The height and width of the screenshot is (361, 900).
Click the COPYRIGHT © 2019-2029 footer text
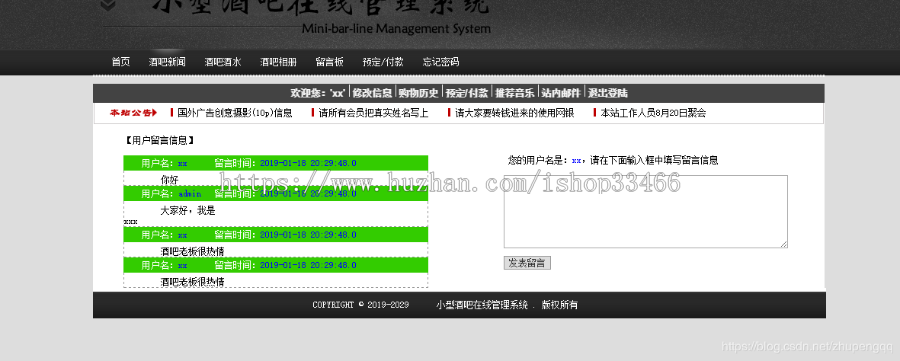[360, 305]
